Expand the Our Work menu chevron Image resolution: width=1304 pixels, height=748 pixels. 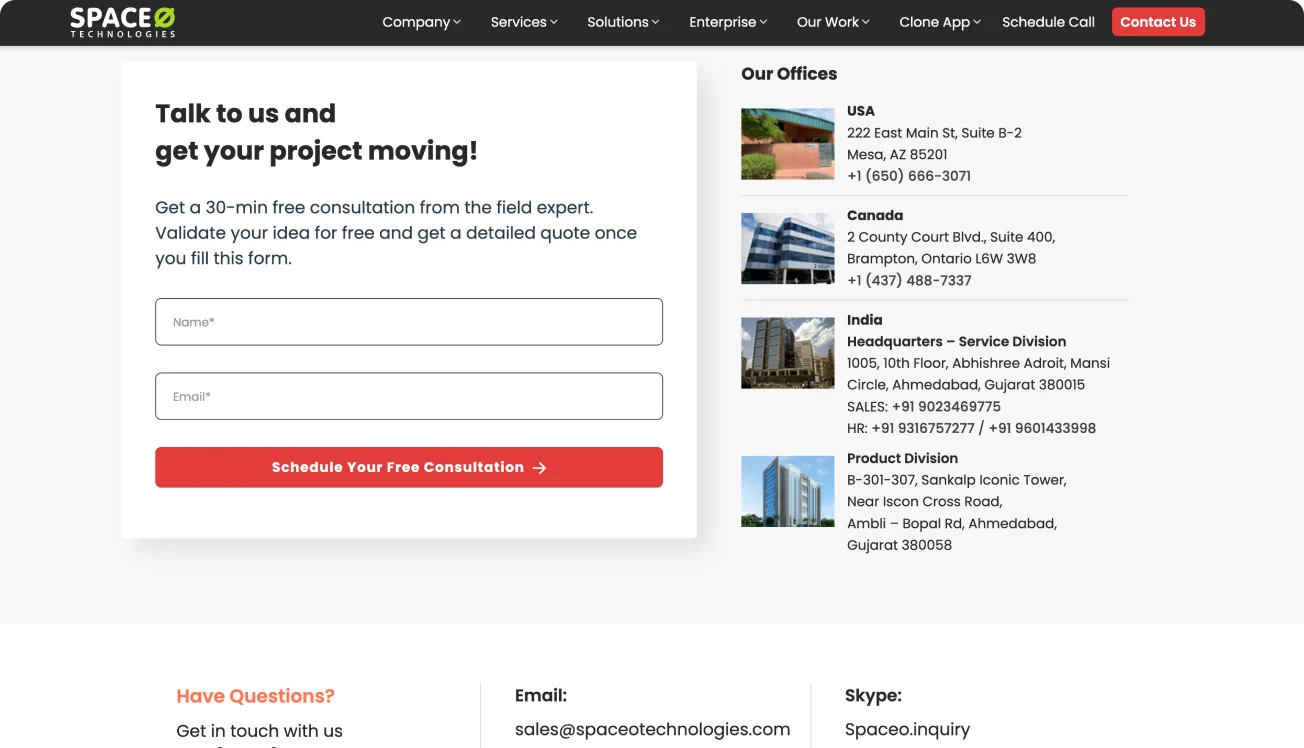(x=866, y=22)
